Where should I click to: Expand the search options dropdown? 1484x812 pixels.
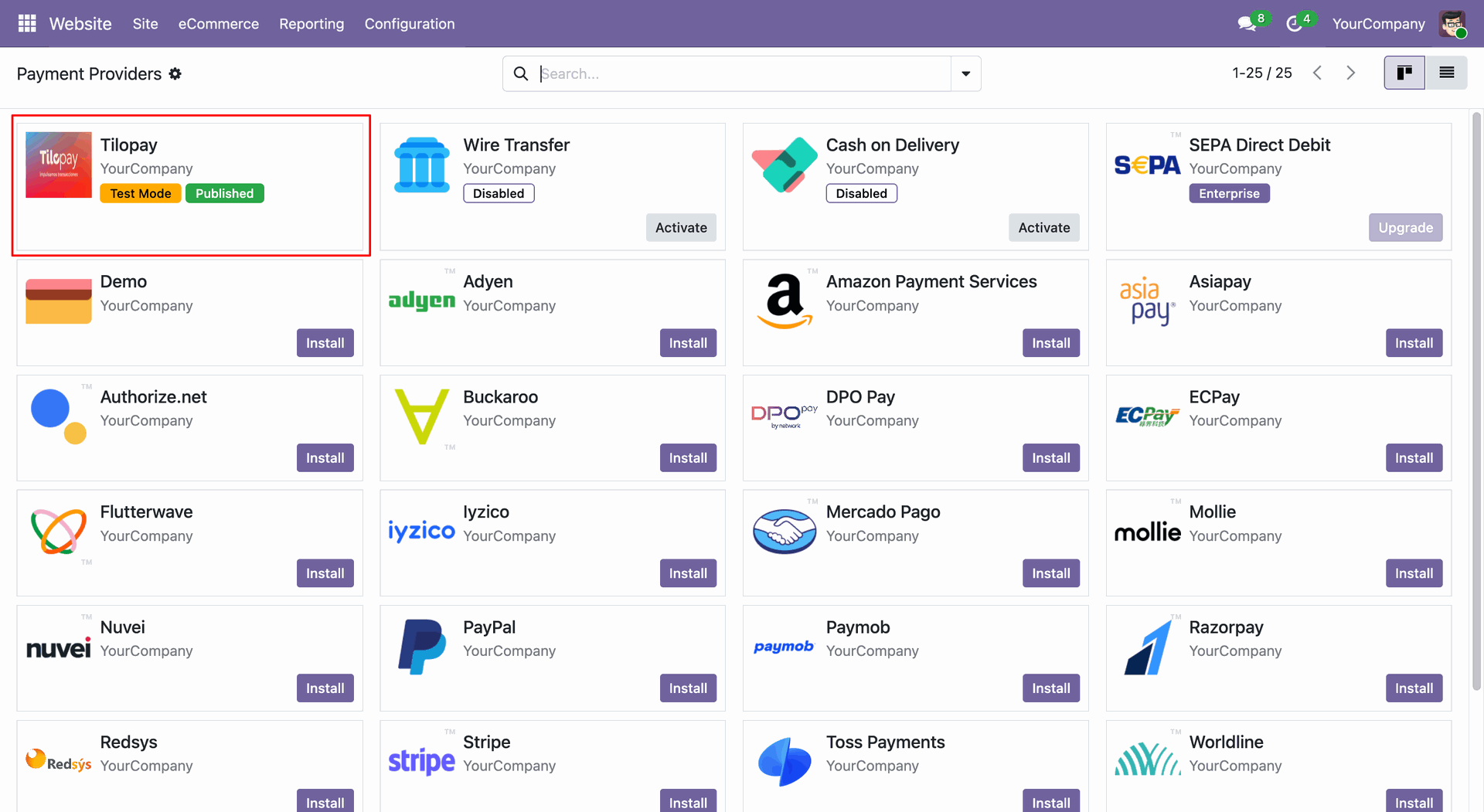point(965,73)
